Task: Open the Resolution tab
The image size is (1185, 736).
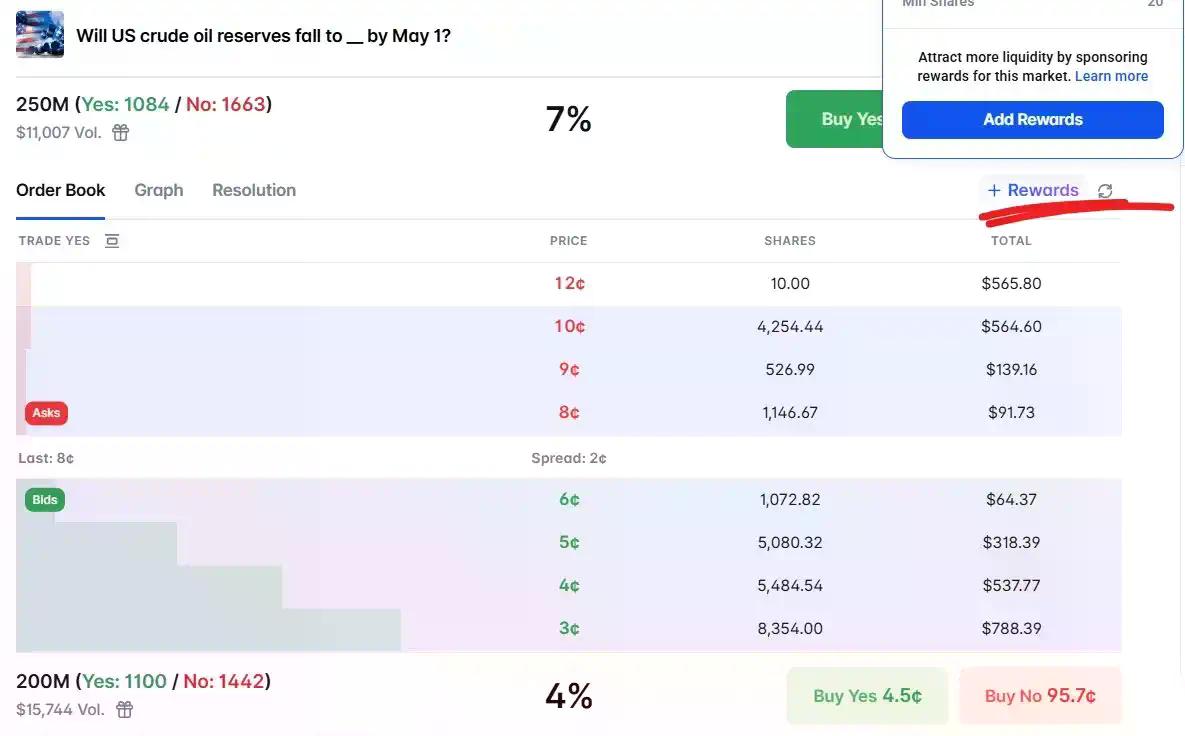Action: [253, 190]
